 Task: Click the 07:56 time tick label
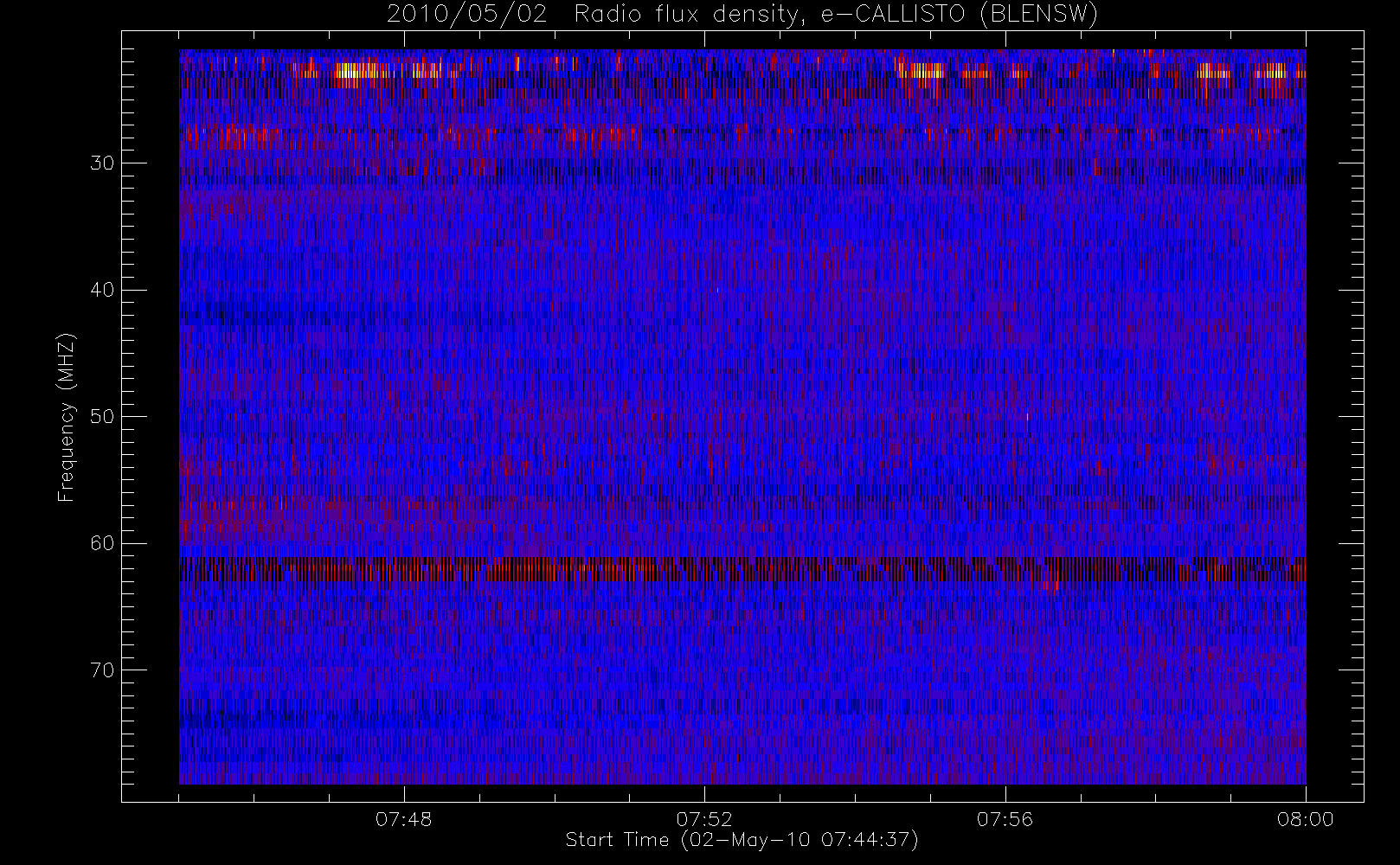(1005, 819)
